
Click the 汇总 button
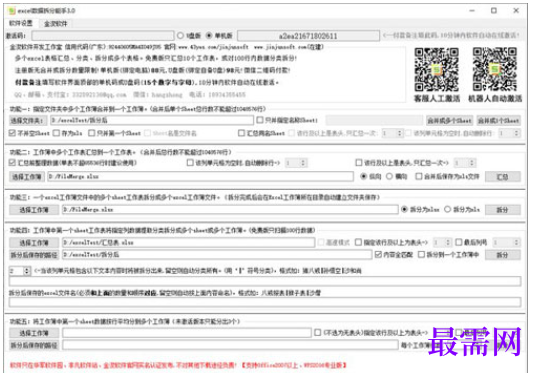(502, 177)
